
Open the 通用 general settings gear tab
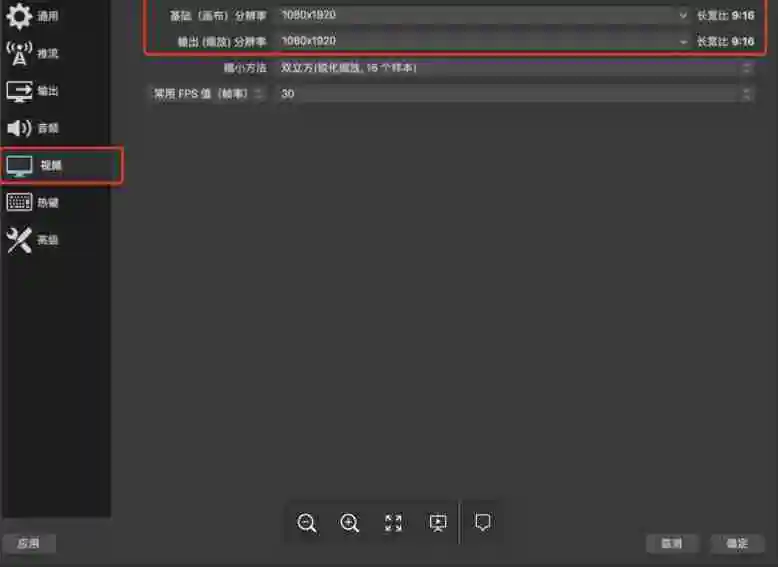click(x=33, y=16)
